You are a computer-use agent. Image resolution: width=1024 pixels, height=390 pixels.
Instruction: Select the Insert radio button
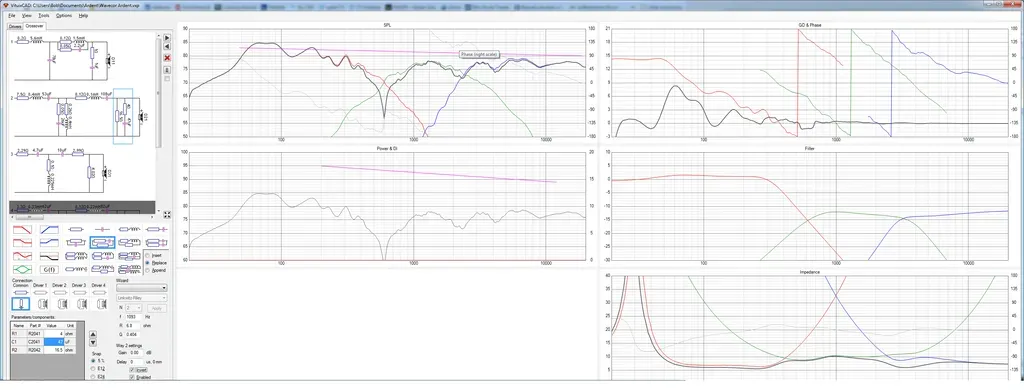click(x=148, y=255)
